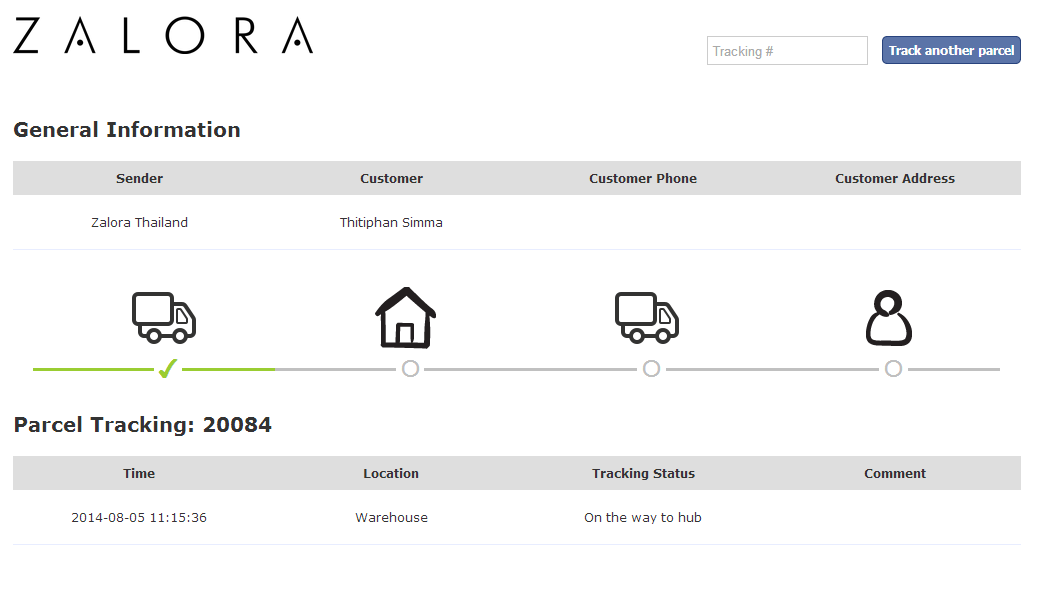Select the circle marker below the home icon
The image size is (1055, 609).
410,368
